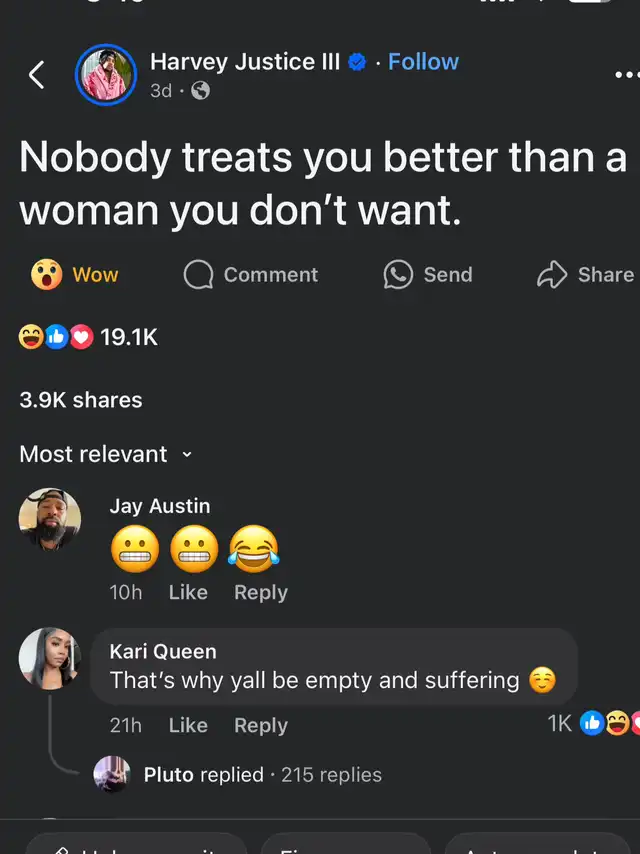Like Jay Austin's comment
The width and height of the screenshot is (640, 854).
pyautogui.click(x=188, y=592)
